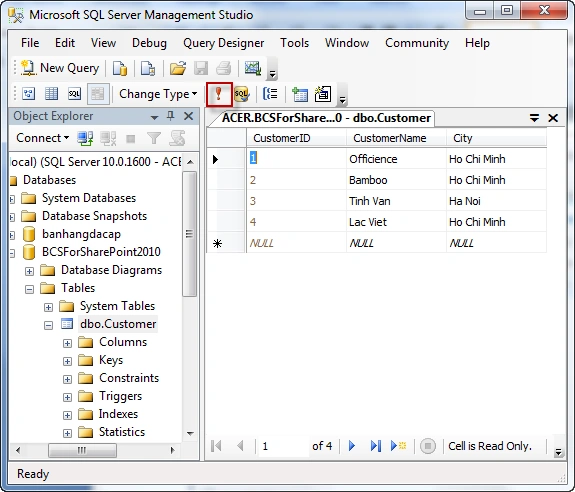
Task: Click the Stop icon in Object Explorer
Action: coord(131,139)
